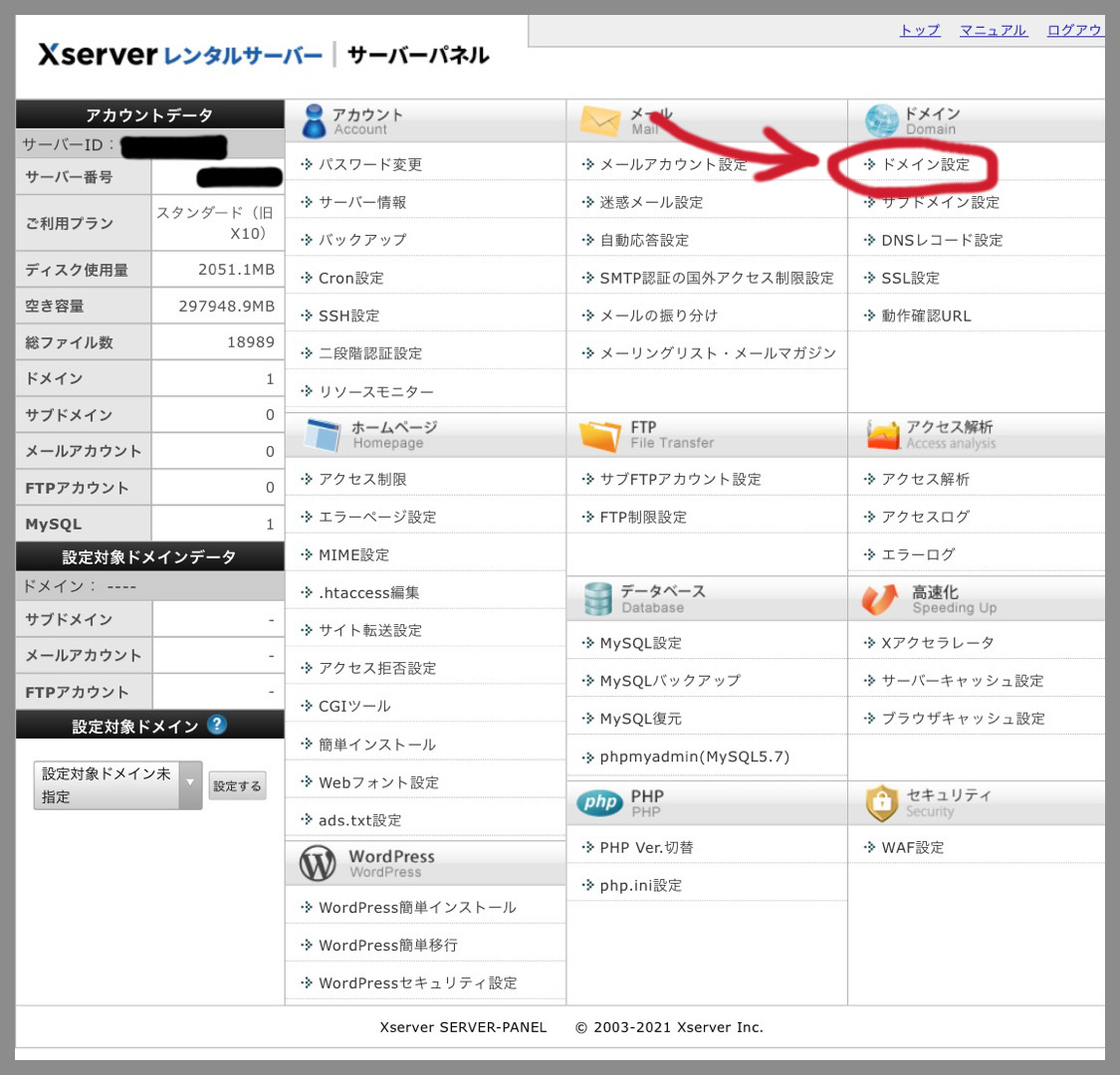Click the 設定する button
Screen dimensions: 1120x1075
(237, 785)
